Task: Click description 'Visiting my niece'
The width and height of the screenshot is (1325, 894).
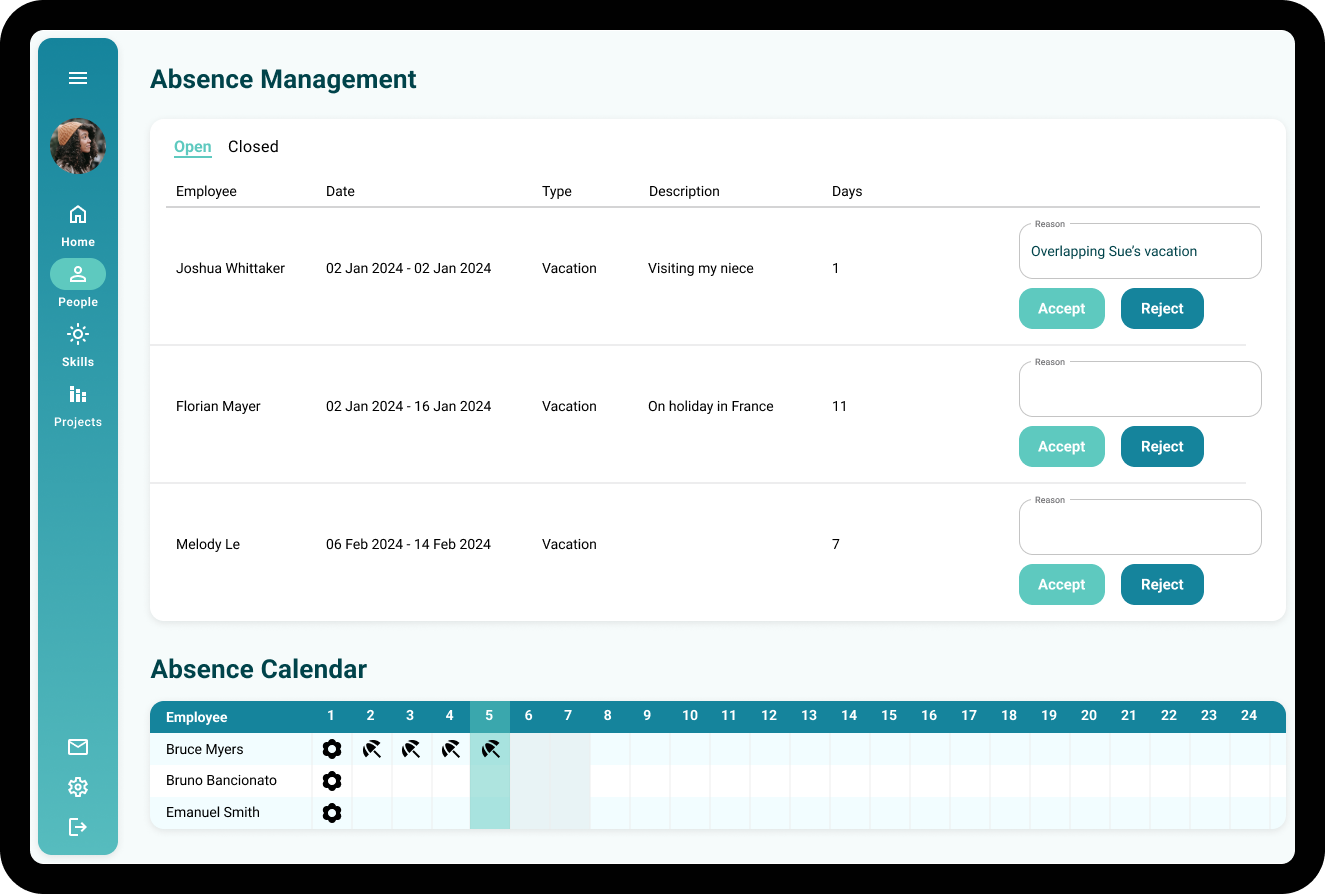Action: 701,268
